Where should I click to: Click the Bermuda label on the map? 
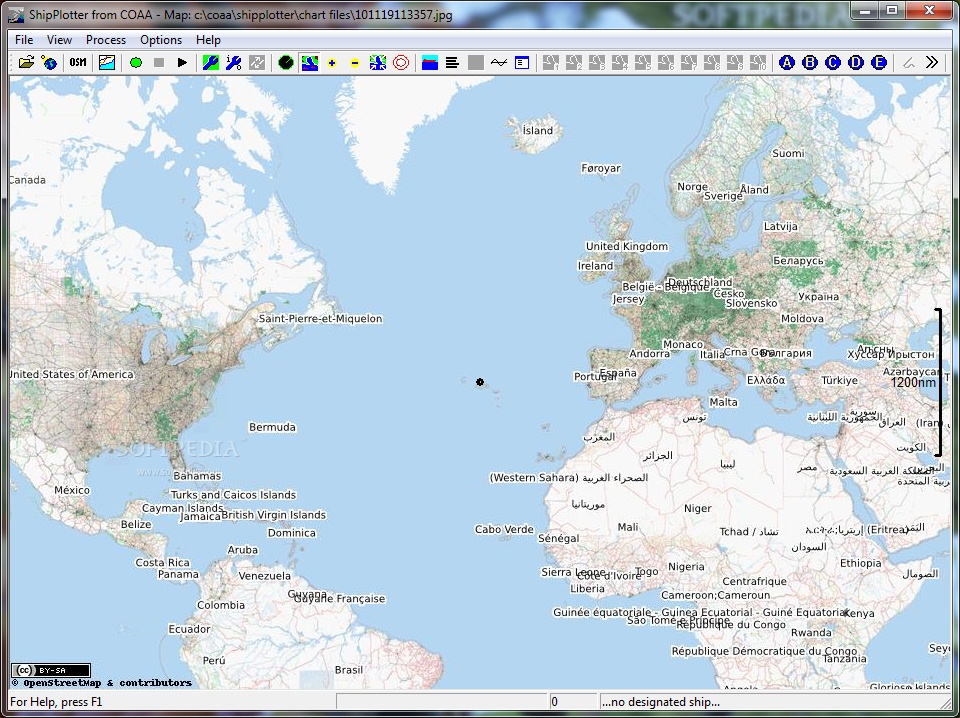tap(272, 427)
